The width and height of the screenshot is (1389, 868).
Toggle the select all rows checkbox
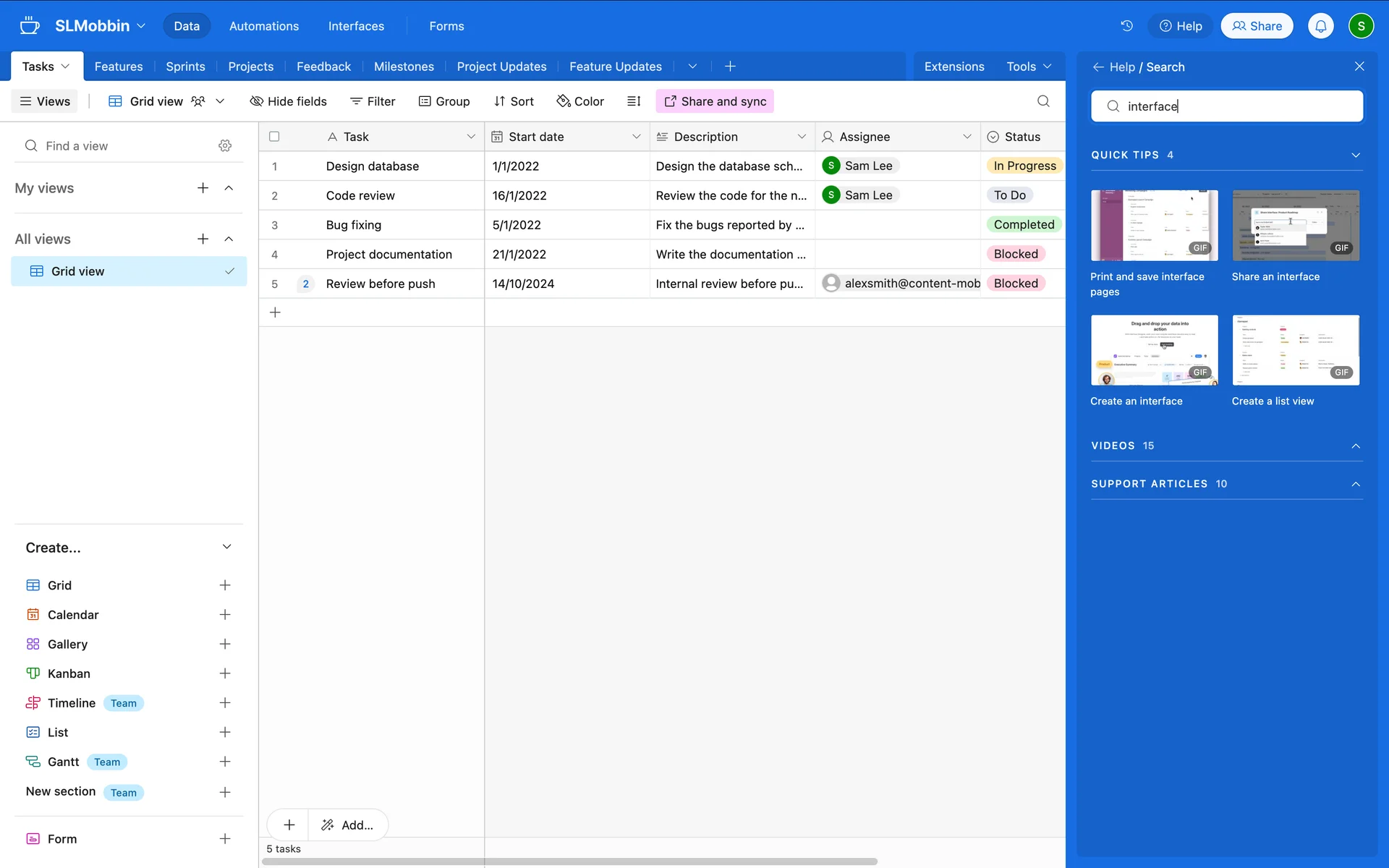pyautogui.click(x=274, y=137)
